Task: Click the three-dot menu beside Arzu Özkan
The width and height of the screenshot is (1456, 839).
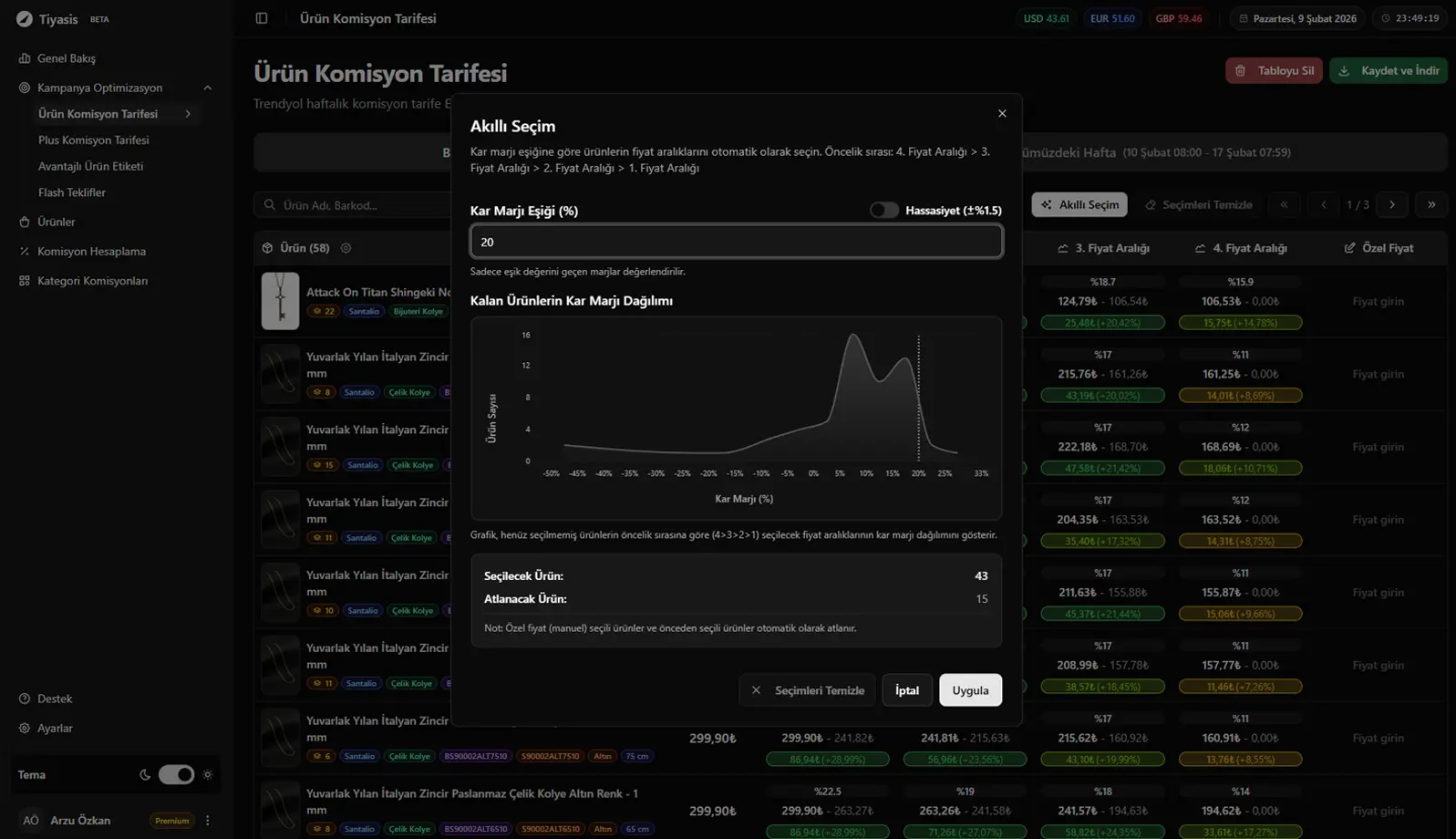Action: (x=208, y=821)
